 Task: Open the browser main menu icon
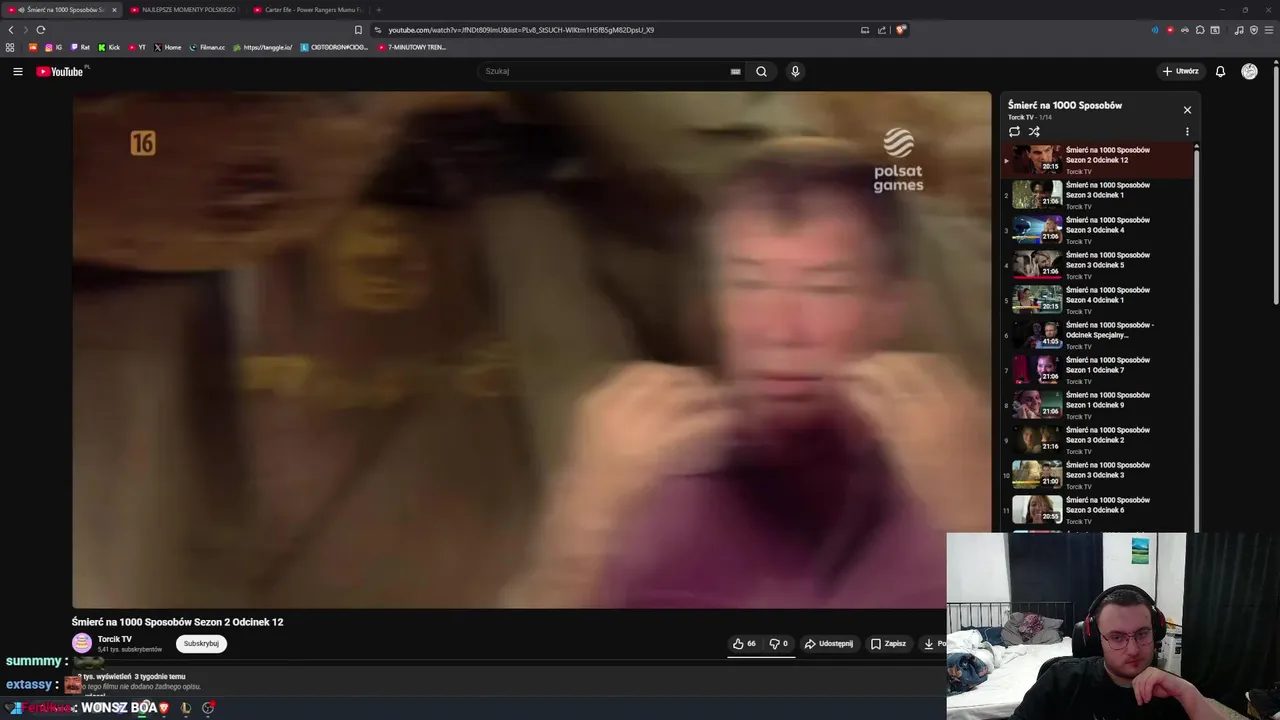coord(1269,30)
